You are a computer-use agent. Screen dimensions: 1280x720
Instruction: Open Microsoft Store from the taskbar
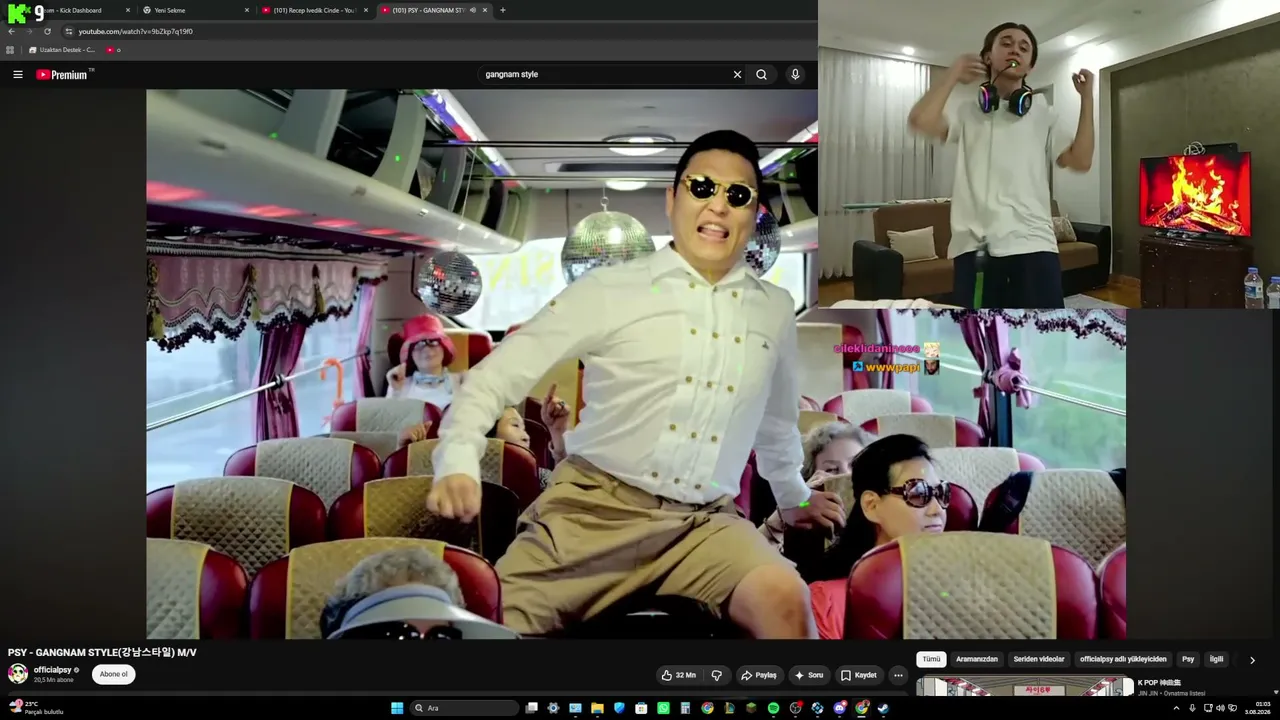click(641, 708)
